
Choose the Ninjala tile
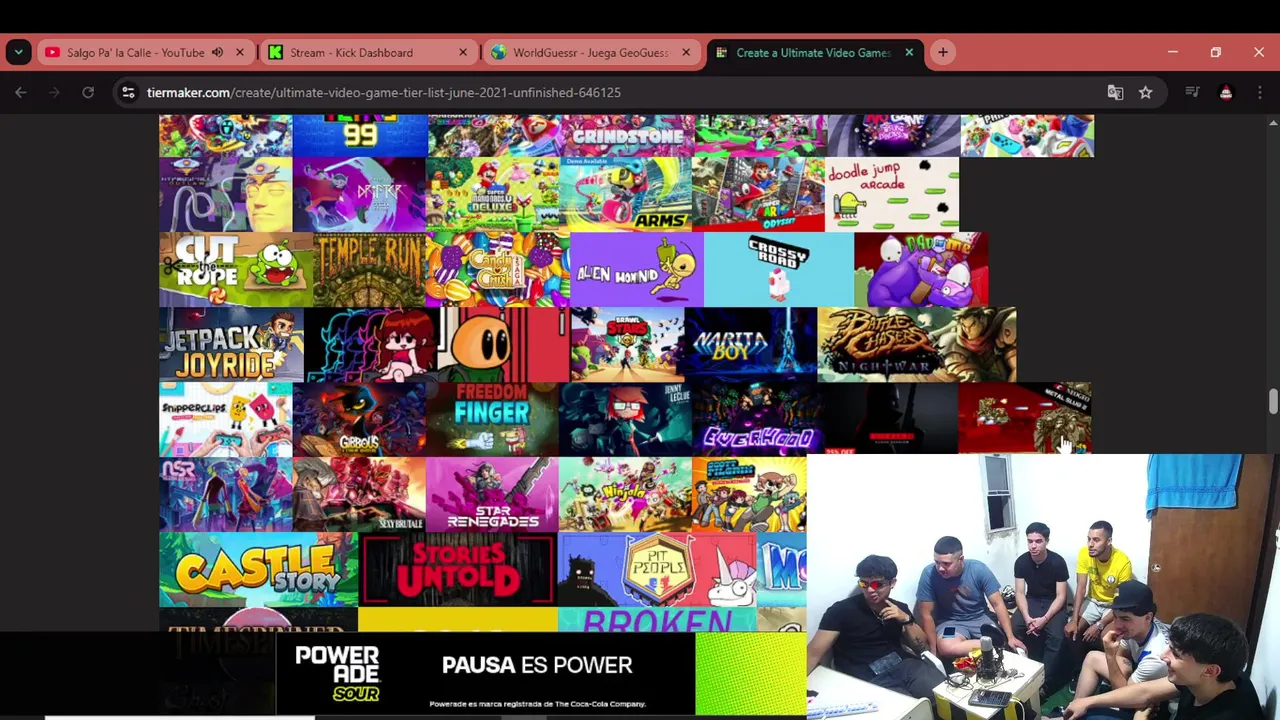click(x=625, y=494)
